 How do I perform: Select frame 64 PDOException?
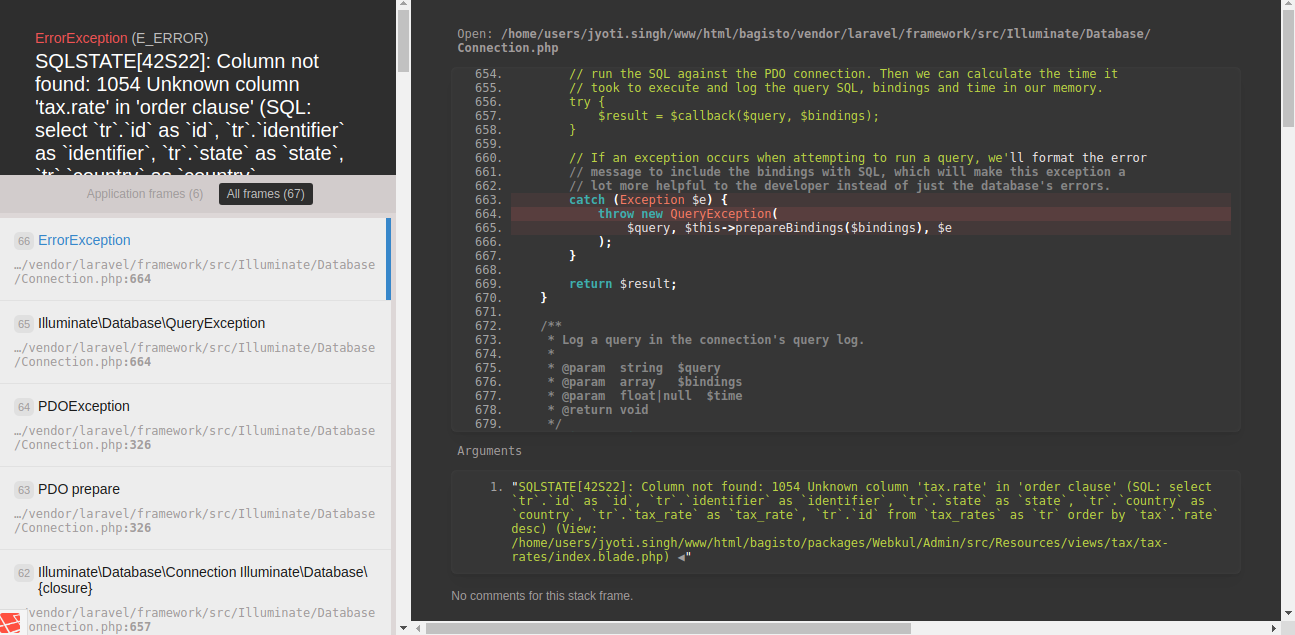pyautogui.click(x=195, y=425)
